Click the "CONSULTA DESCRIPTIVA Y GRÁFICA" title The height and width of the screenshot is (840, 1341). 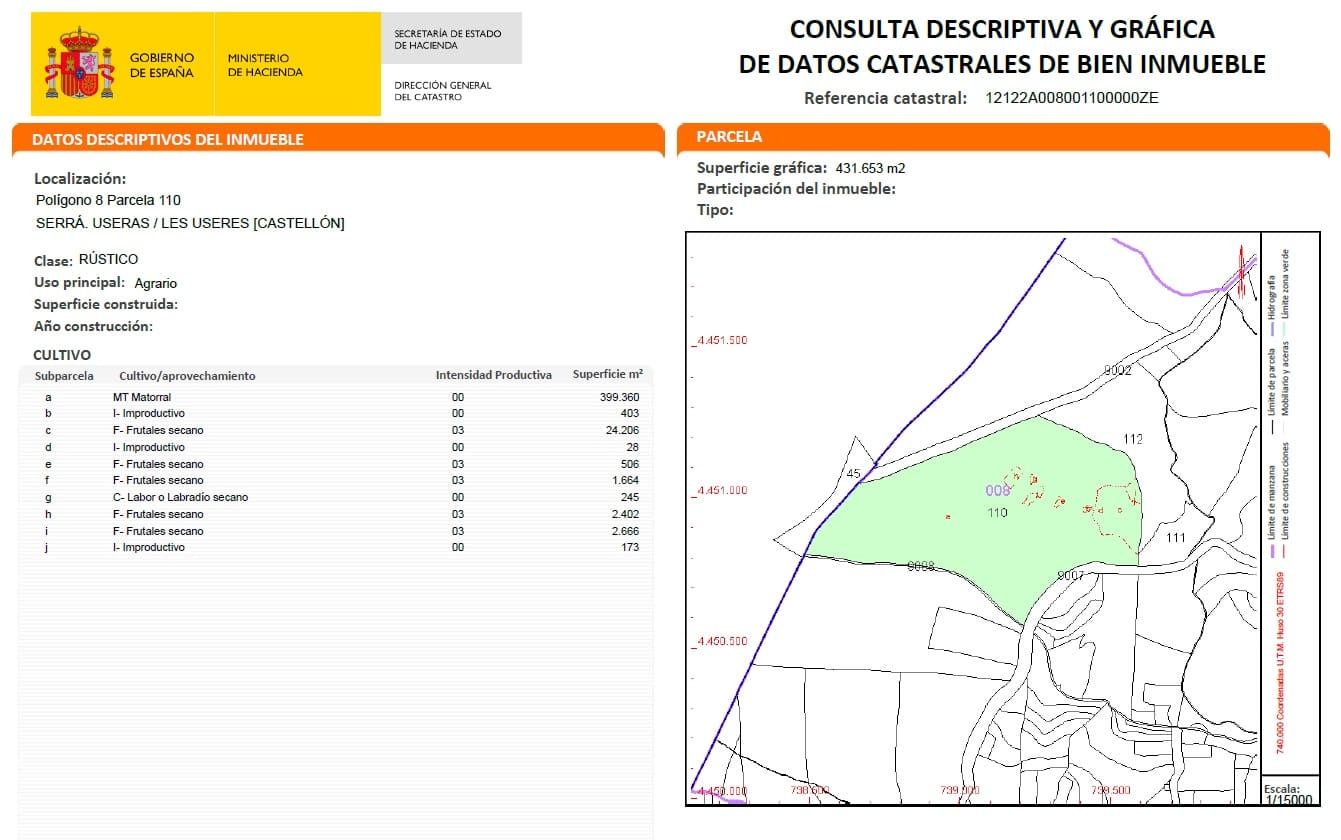1002,29
